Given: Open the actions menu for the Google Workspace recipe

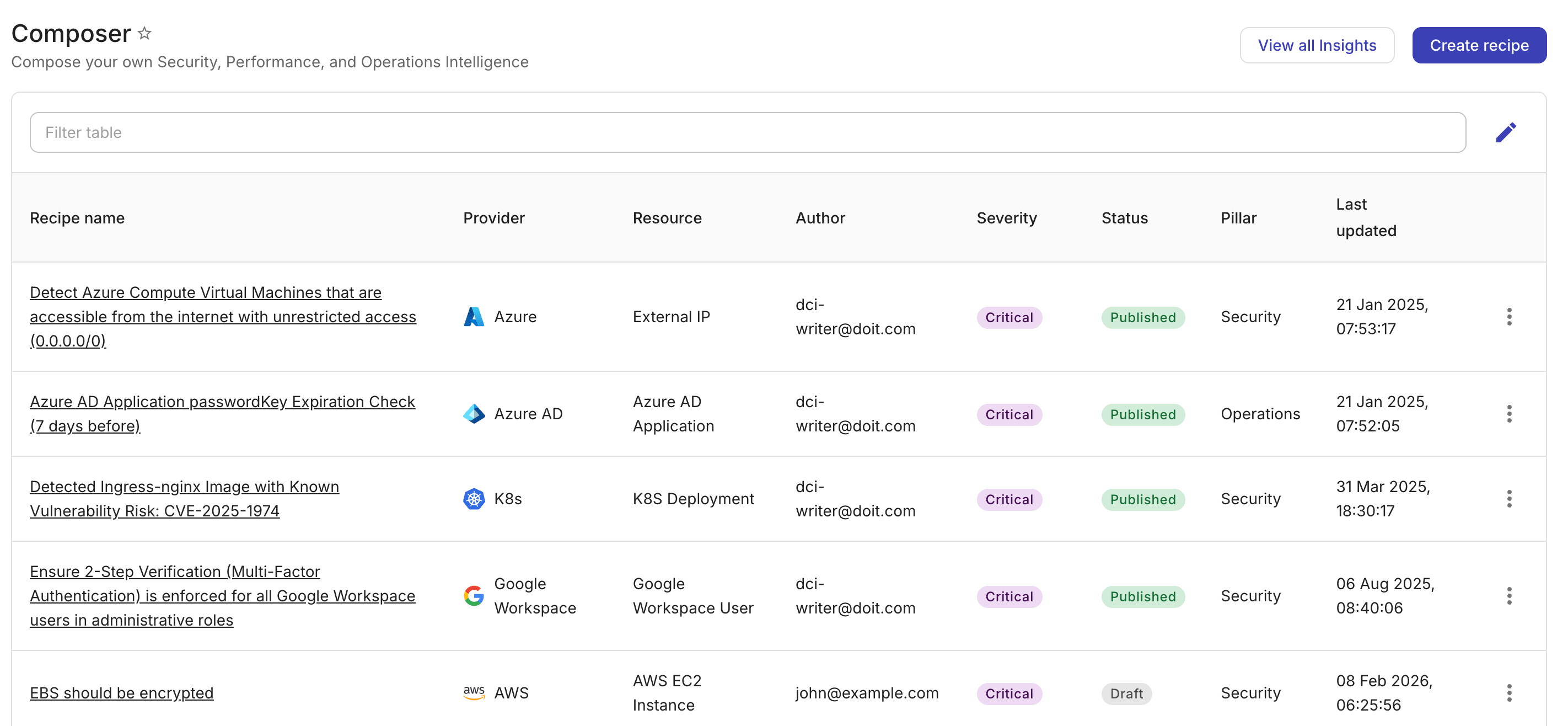Looking at the screenshot, I should point(1510,596).
